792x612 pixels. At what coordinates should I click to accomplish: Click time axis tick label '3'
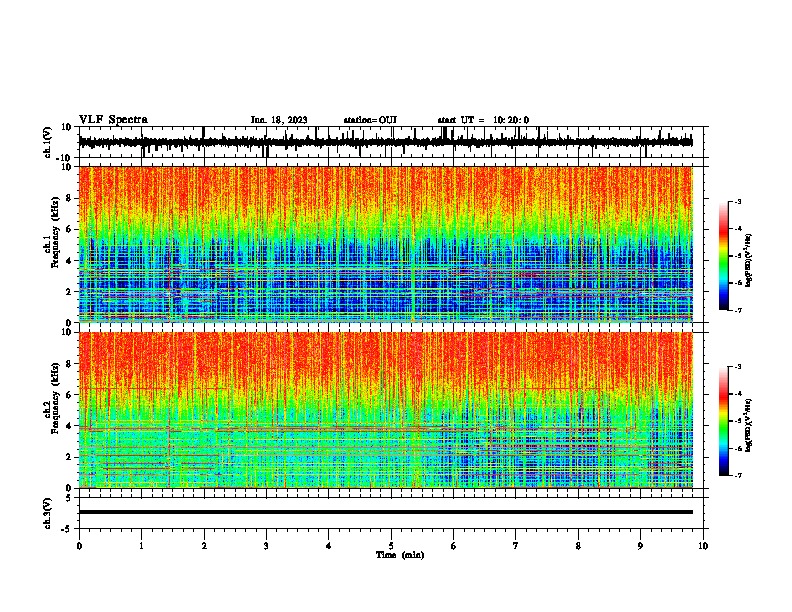point(266,546)
